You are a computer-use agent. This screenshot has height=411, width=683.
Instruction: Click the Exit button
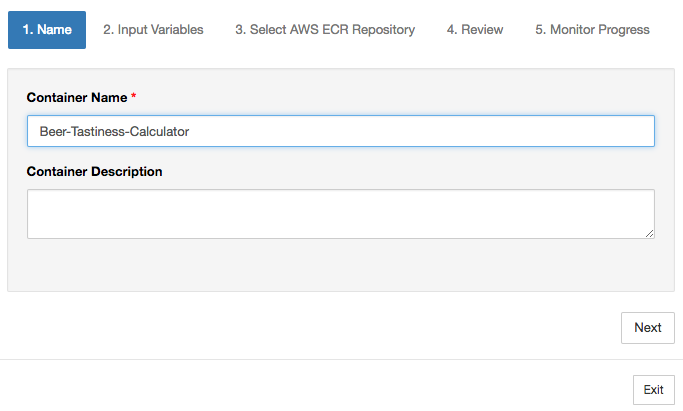pyautogui.click(x=653, y=390)
